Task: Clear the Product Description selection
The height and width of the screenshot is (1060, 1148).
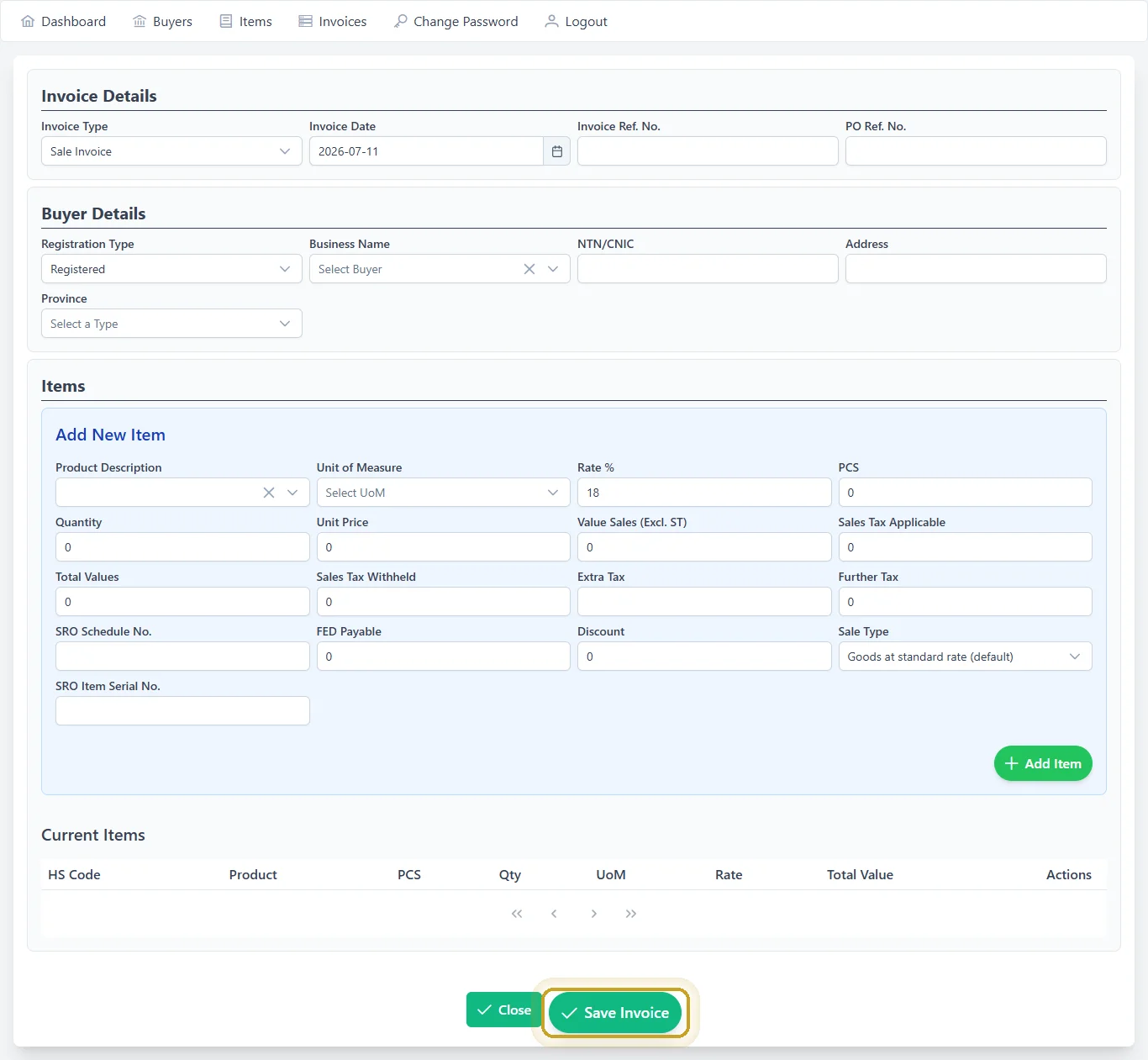Action: 269,493
